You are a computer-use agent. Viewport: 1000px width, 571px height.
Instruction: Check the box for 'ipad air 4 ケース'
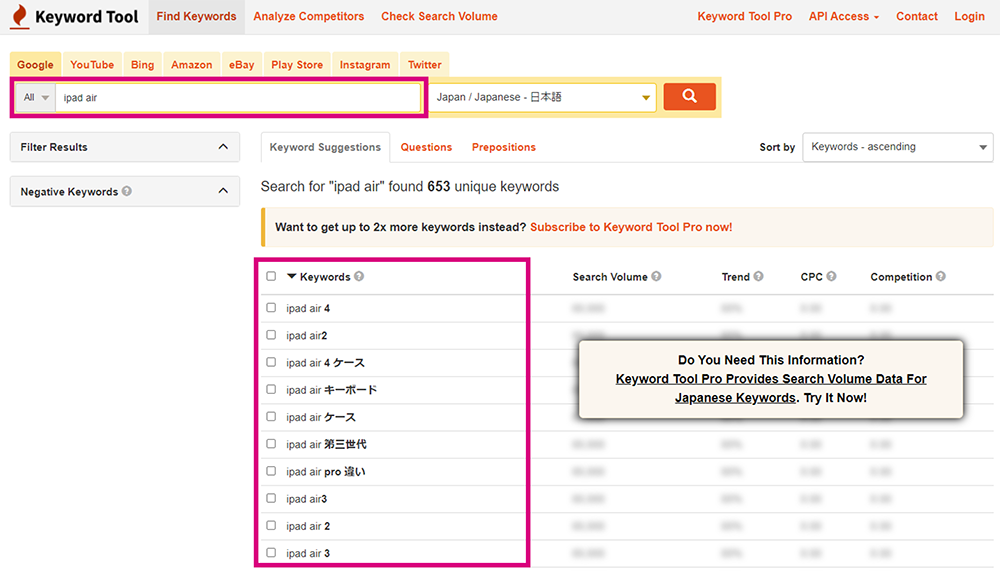click(271, 362)
